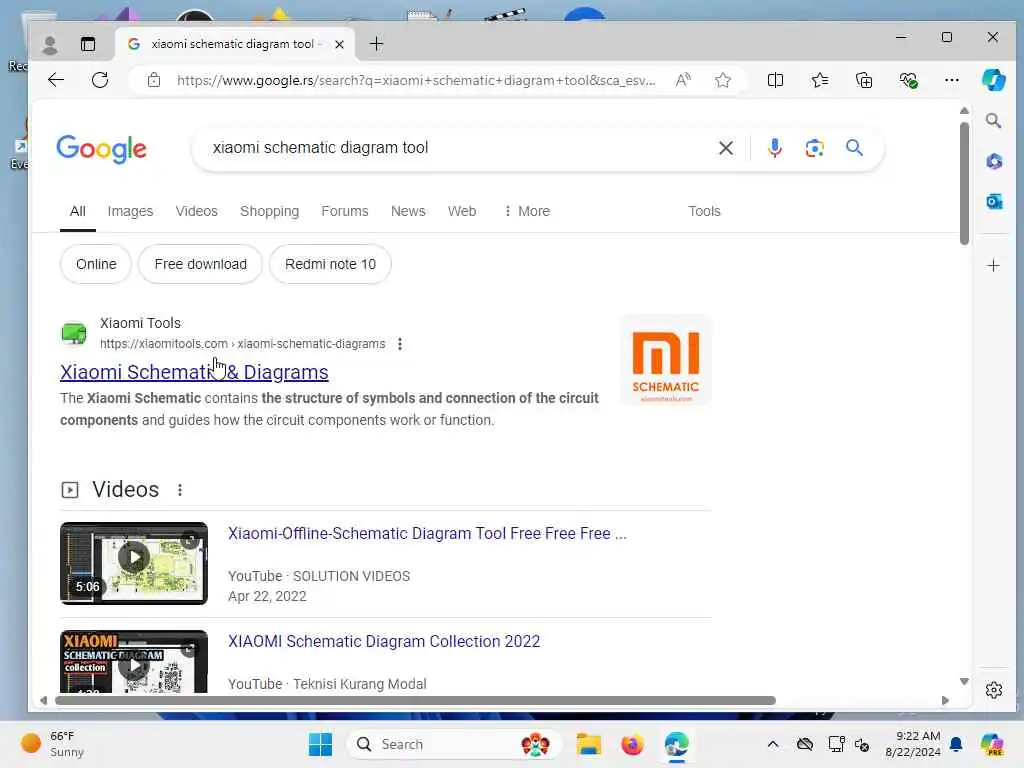Viewport: 1024px width, 768px height.
Task: Click the horizontal page scrollbar thumb
Action: tap(415, 701)
